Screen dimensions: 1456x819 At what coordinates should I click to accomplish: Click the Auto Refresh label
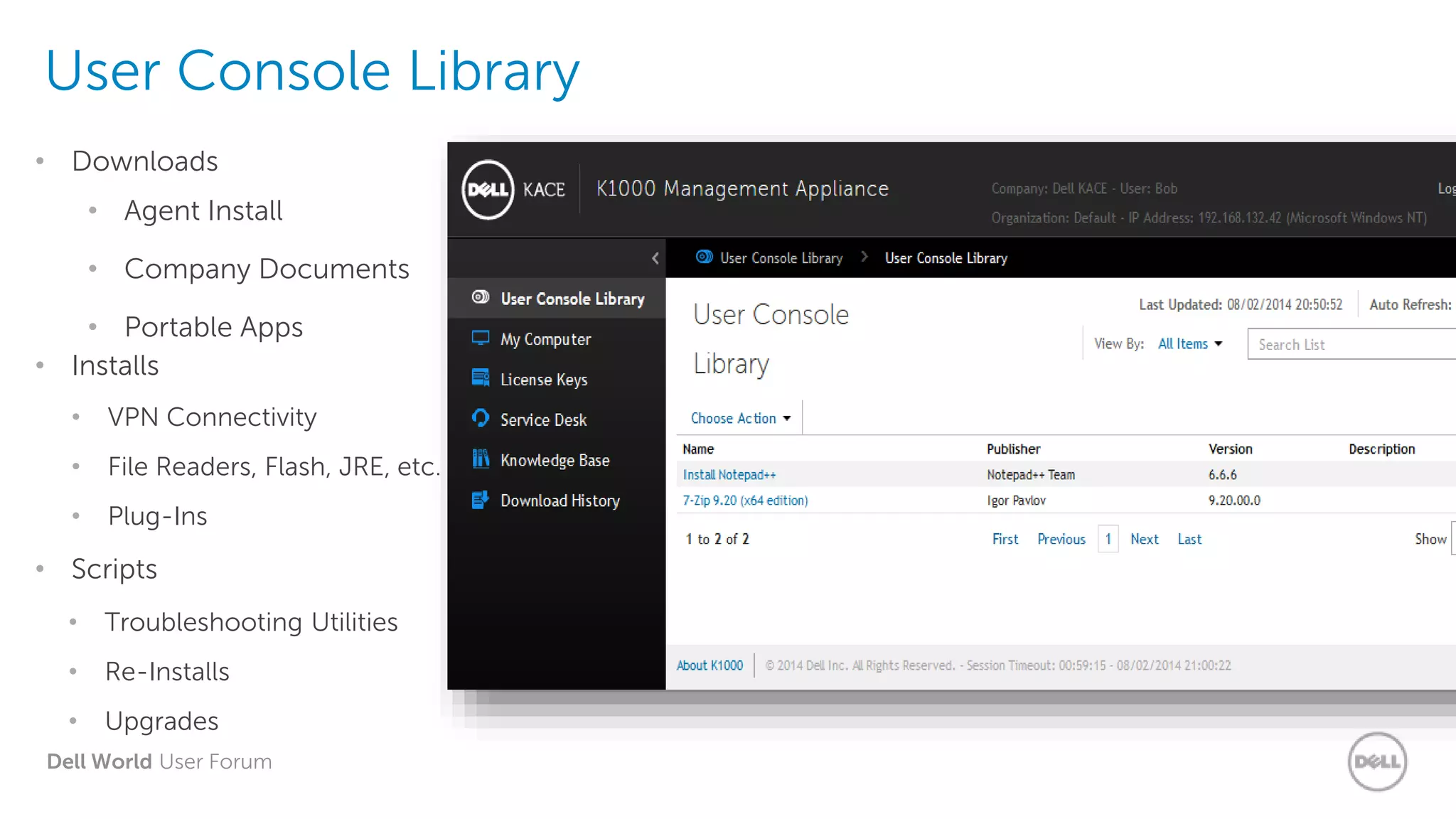(1410, 304)
